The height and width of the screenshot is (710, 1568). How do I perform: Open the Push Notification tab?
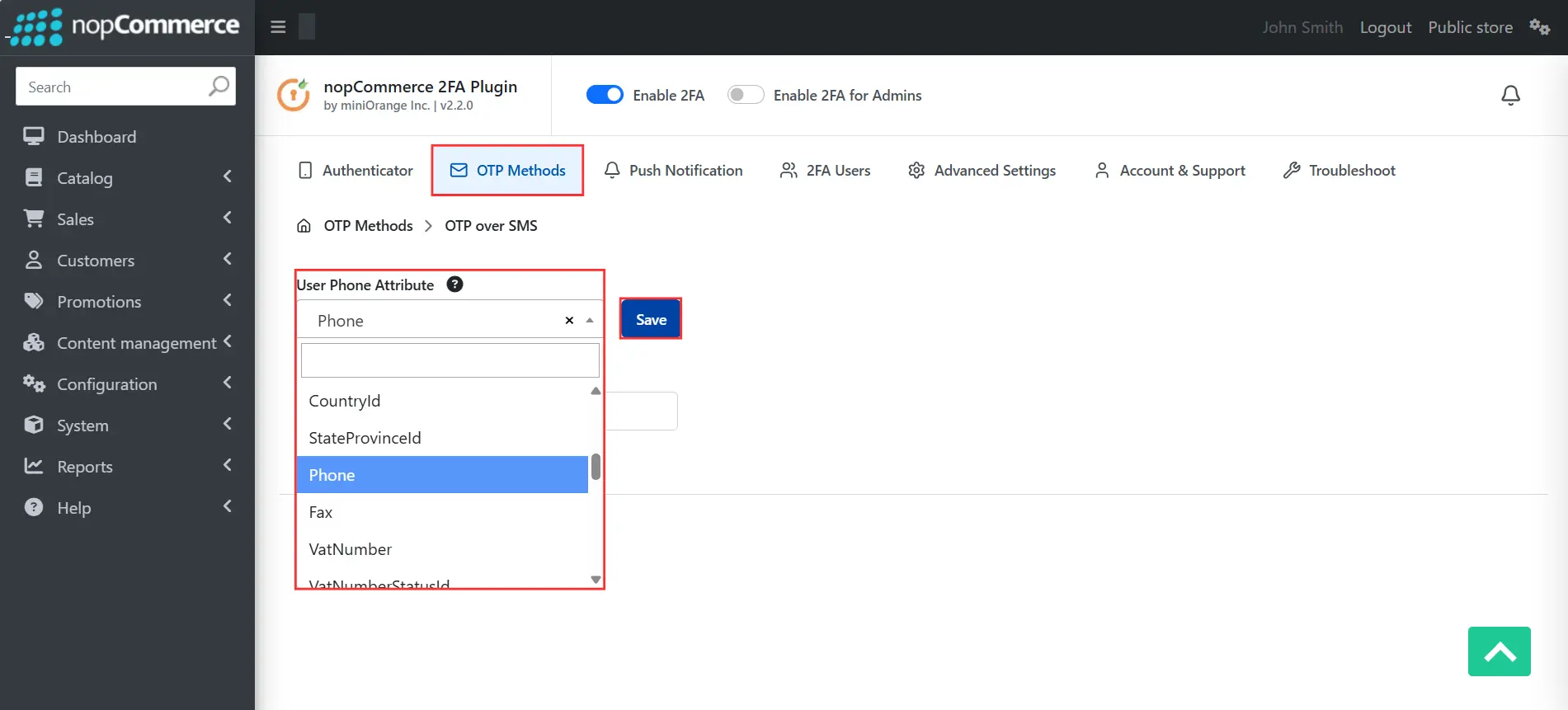(x=673, y=171)
